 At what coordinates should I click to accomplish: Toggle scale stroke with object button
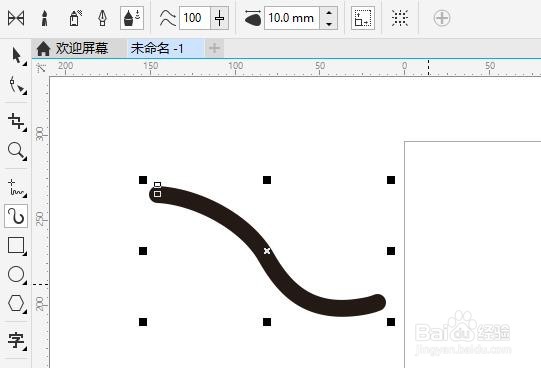coord(363,18)
